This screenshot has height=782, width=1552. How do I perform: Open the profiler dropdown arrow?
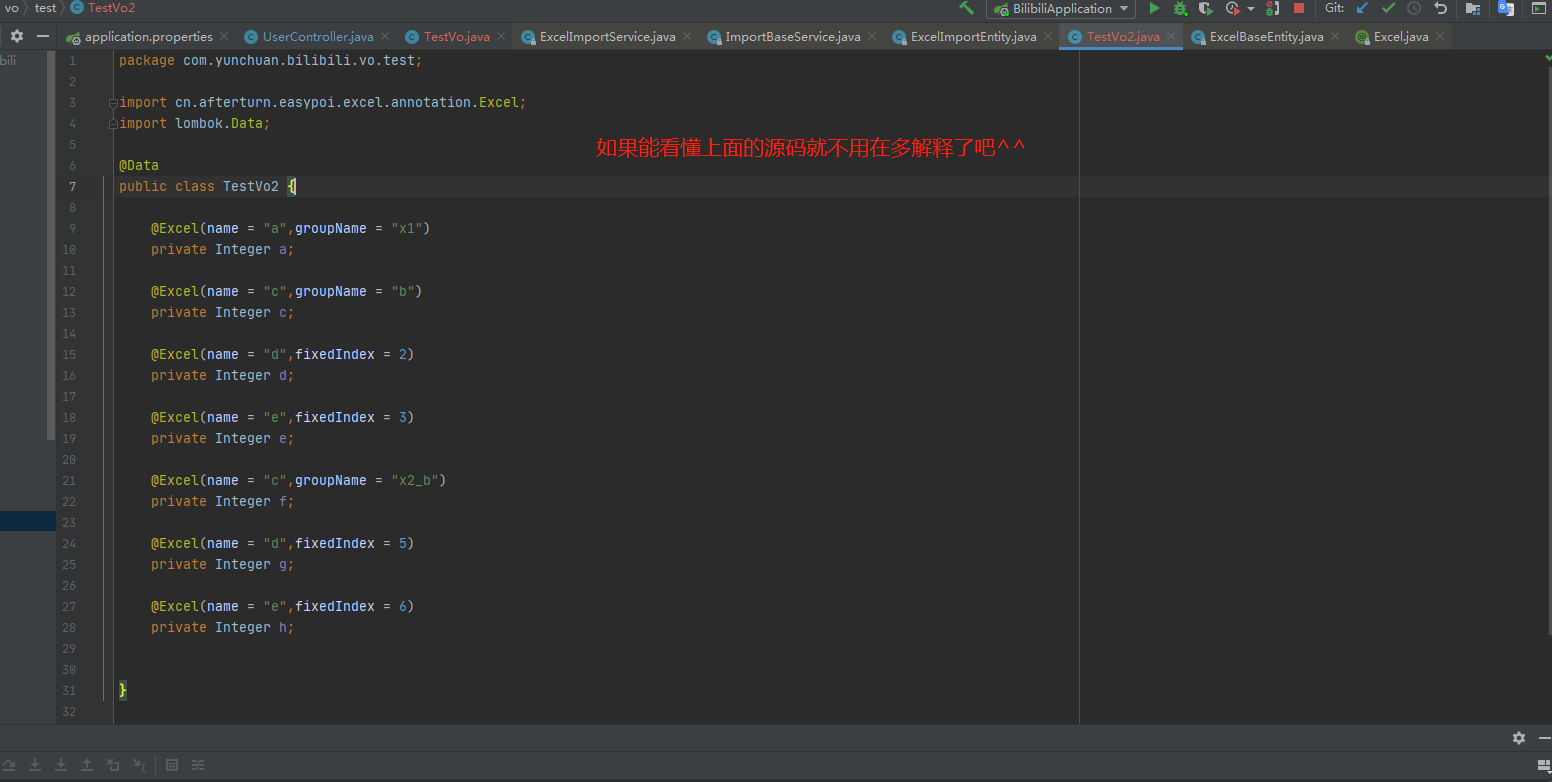(1250, 8)
